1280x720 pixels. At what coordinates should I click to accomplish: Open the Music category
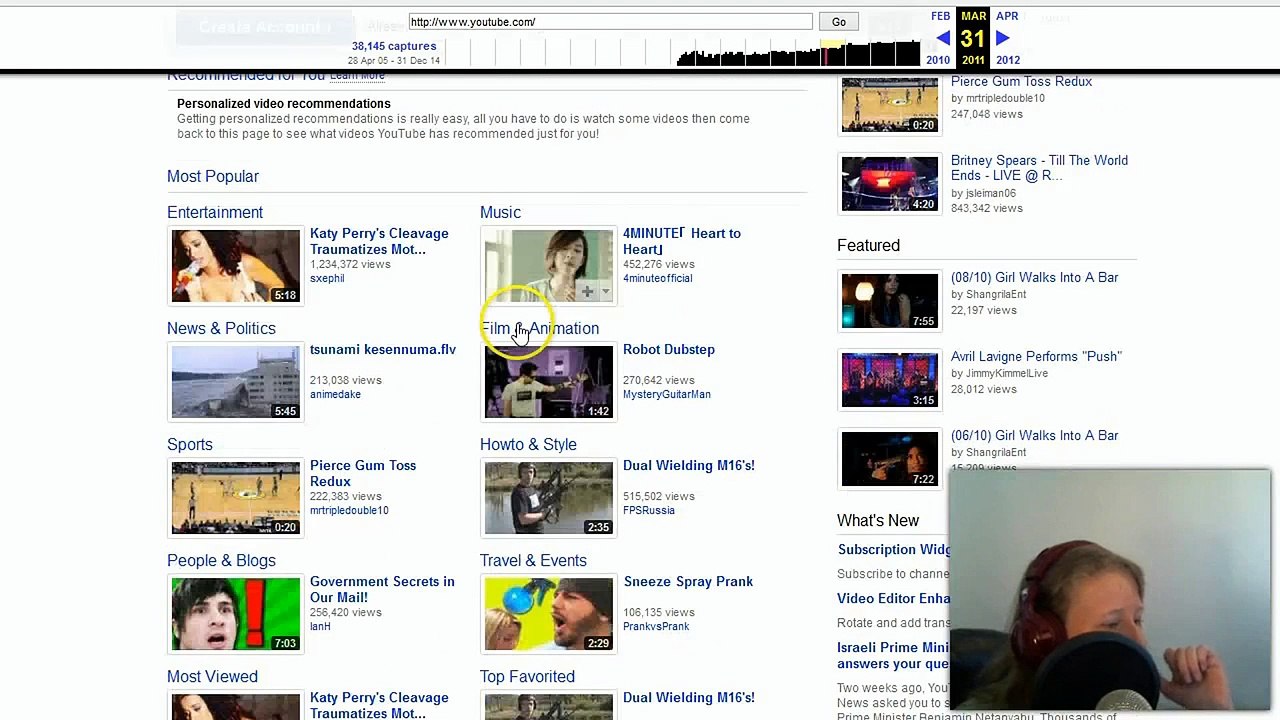(500, 212)
